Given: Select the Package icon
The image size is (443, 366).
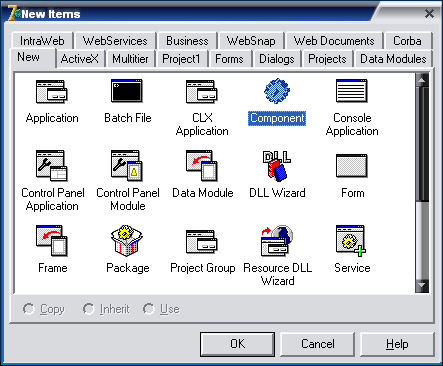Looking at the screenshot, I should [127, 241].
